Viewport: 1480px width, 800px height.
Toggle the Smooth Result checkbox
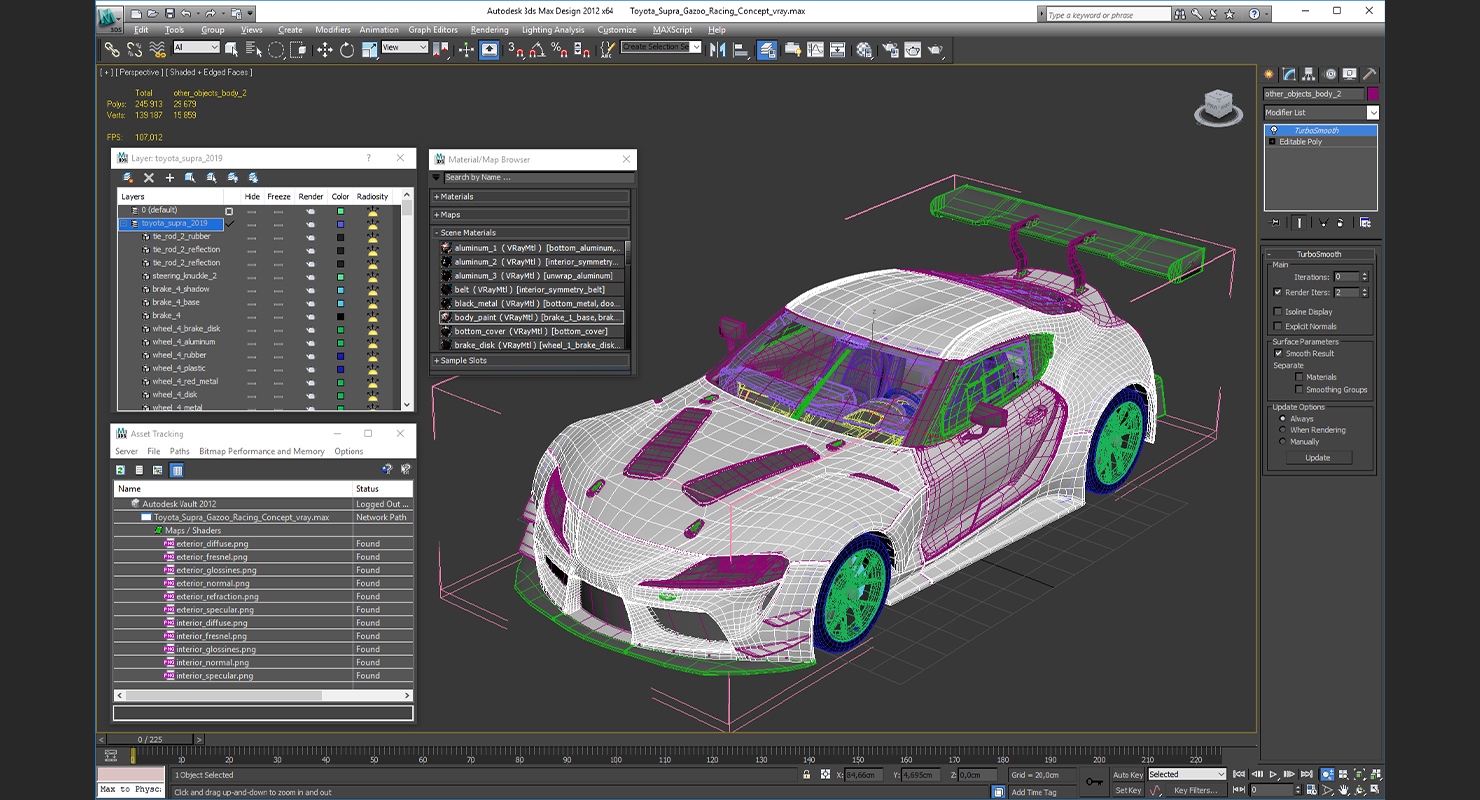1278,353
